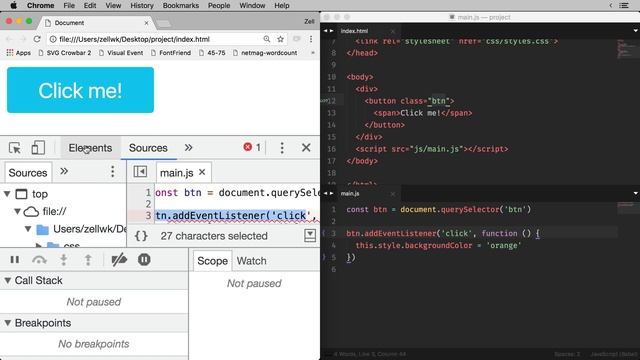
Task: Click the blue 'Click me!' button
Action: [80, 90]
